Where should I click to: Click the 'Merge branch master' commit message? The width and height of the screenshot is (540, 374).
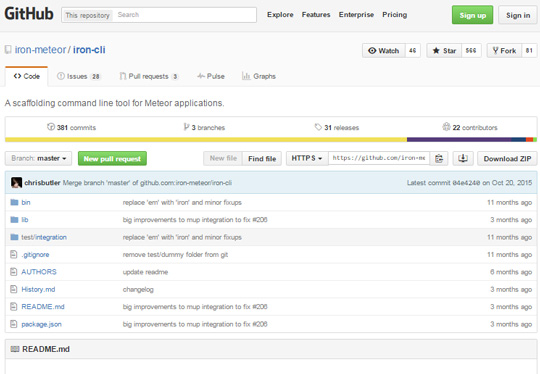pyautogui.click(x=147, y=183)
